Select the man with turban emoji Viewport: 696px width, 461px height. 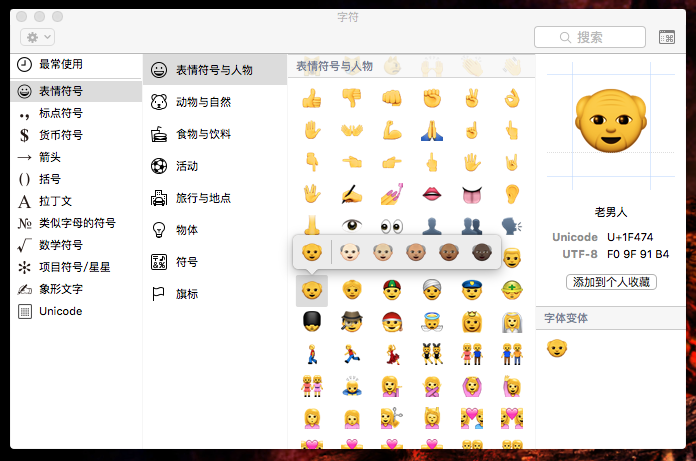point(432,290)
